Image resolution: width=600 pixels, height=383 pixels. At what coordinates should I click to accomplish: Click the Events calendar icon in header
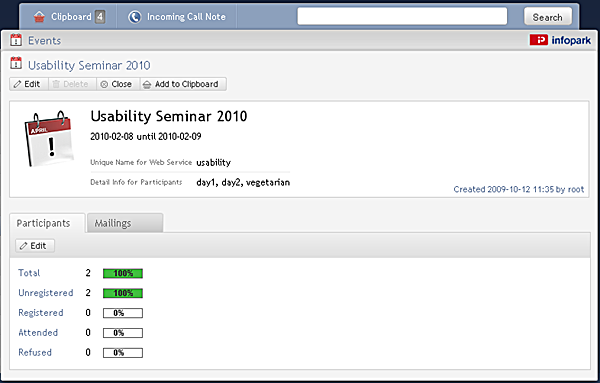coord(16,40)
